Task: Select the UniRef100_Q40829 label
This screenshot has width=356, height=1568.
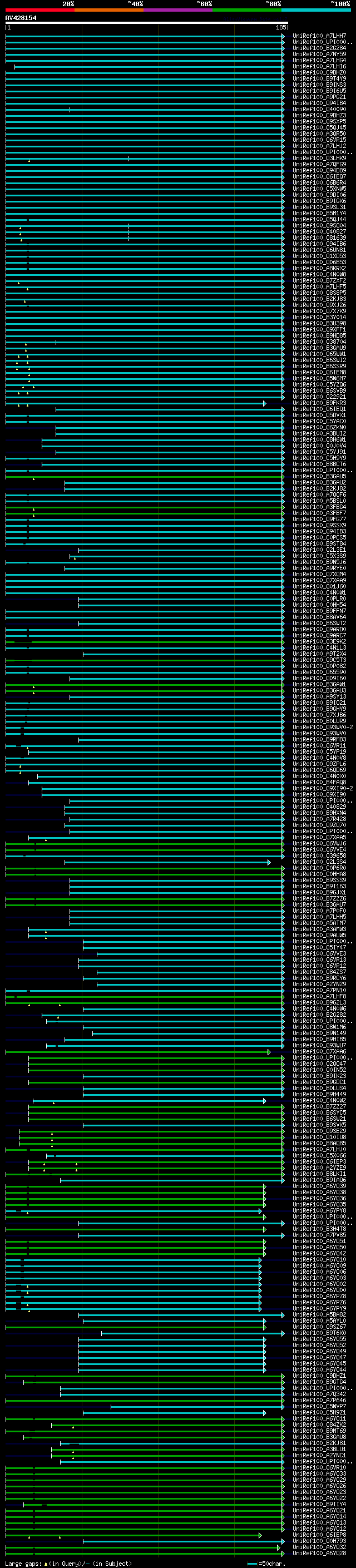Action: click(x=319, y=807)
